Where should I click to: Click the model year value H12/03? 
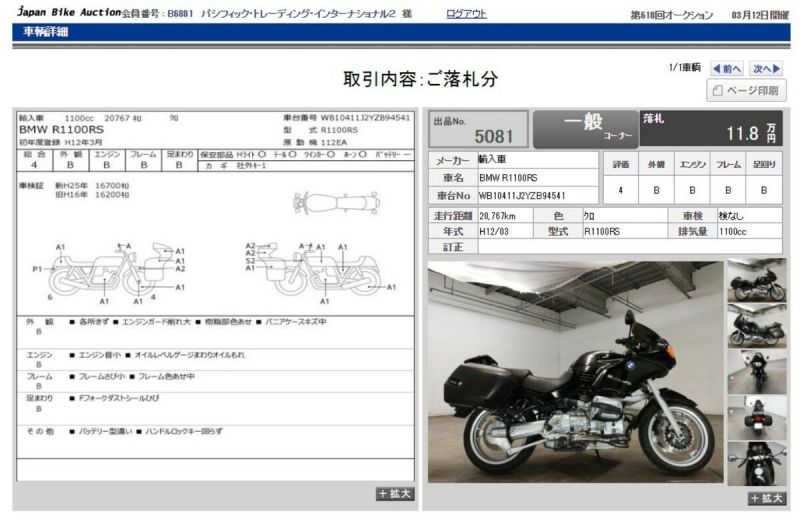[493, 232]
